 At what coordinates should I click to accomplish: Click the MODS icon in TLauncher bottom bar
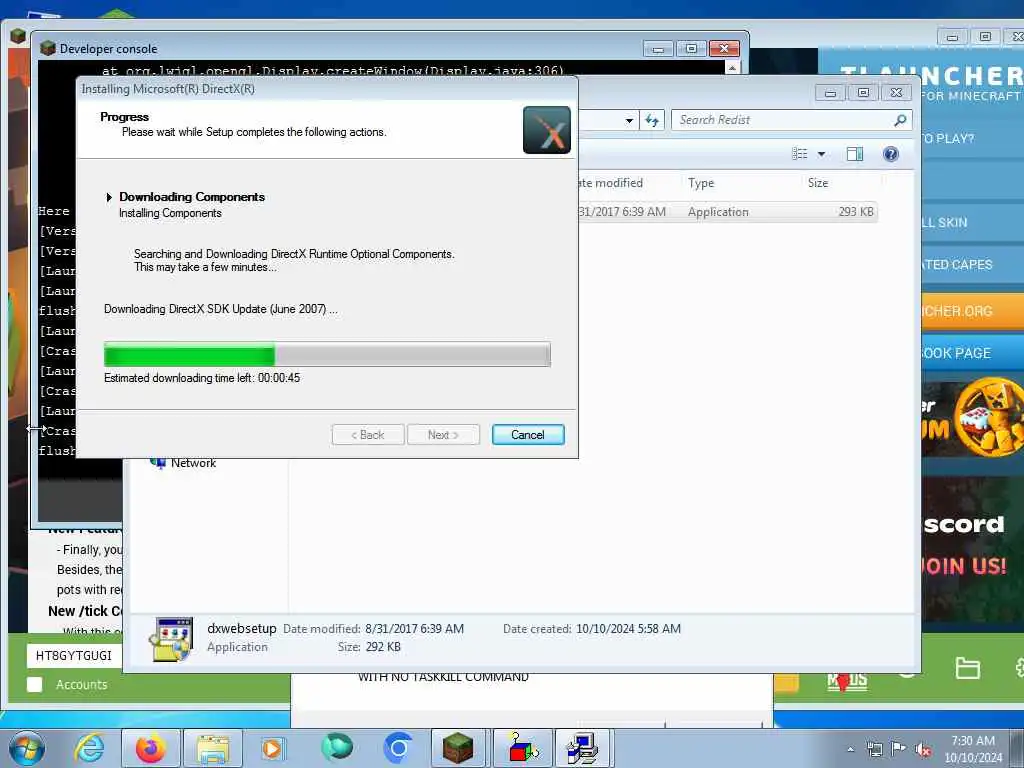[x=847, y=680]
